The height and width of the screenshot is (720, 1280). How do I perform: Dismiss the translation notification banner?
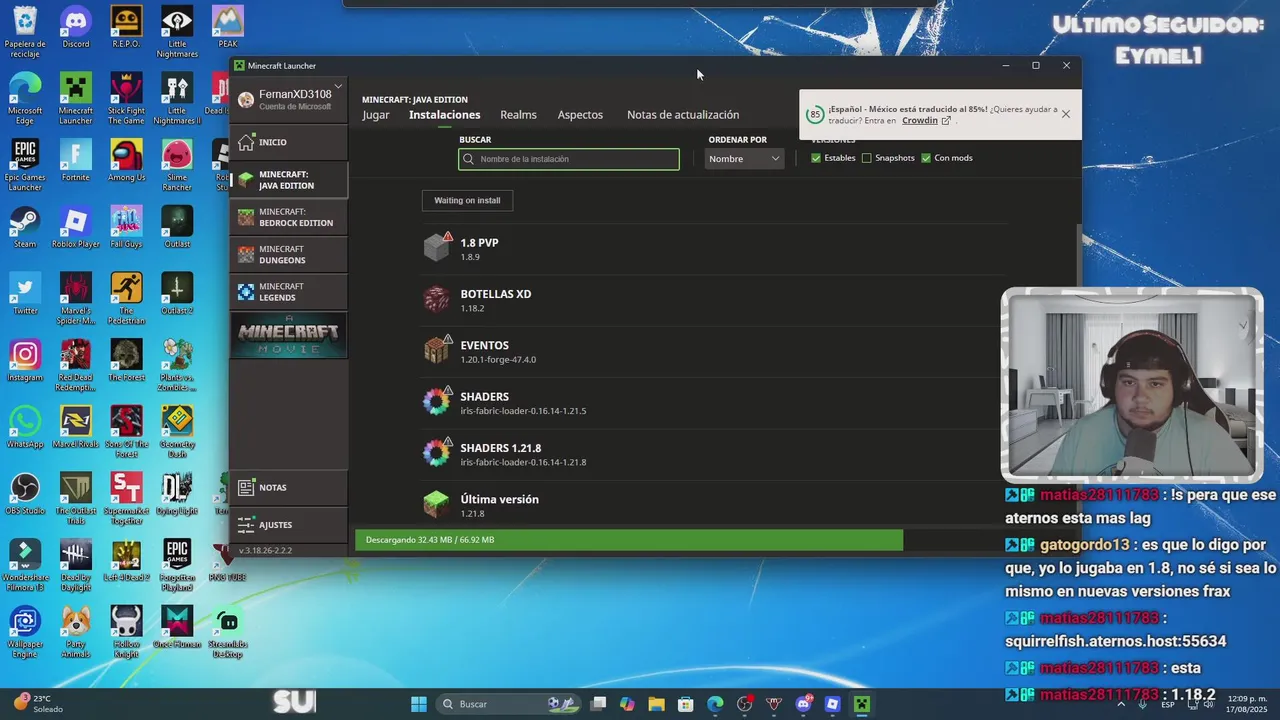[x=1066, y=114]
